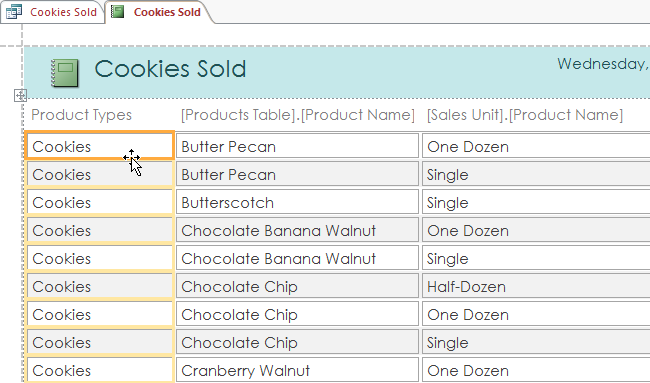Click the Half-Dozen sales unit cell
This screenshot has width=650, height=383.
coord(536,286)
